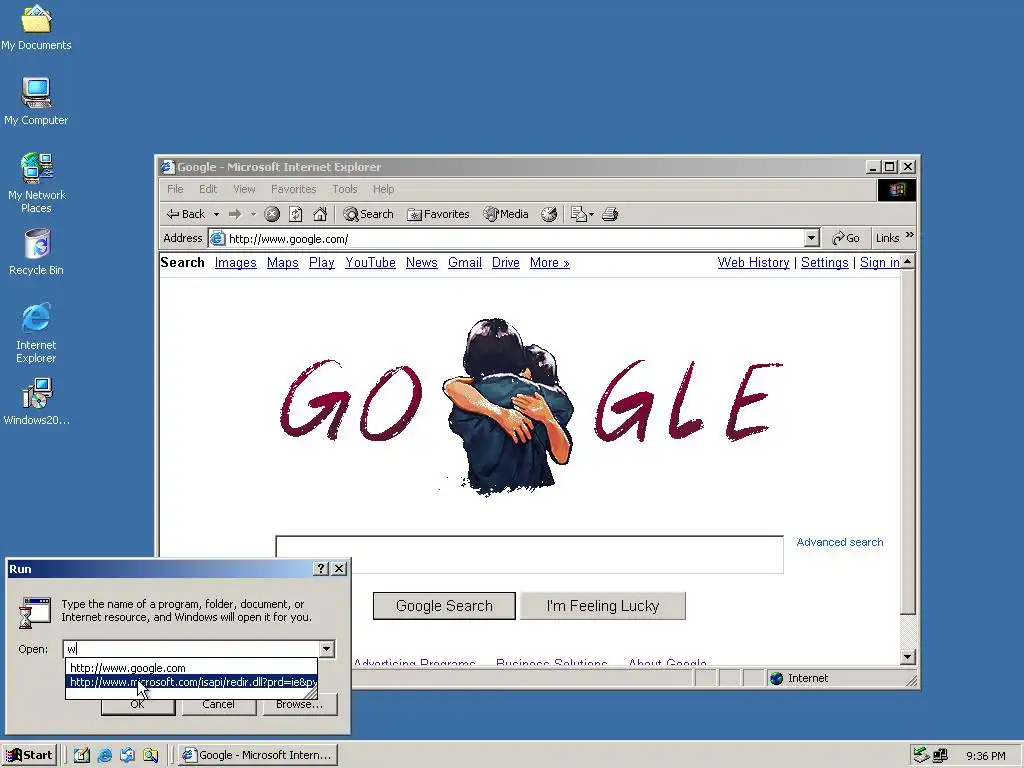The image size is (1024, 768).
Task: Select the Recycle Bin icon
Action: pyautogui.click(x=36, y=252)
